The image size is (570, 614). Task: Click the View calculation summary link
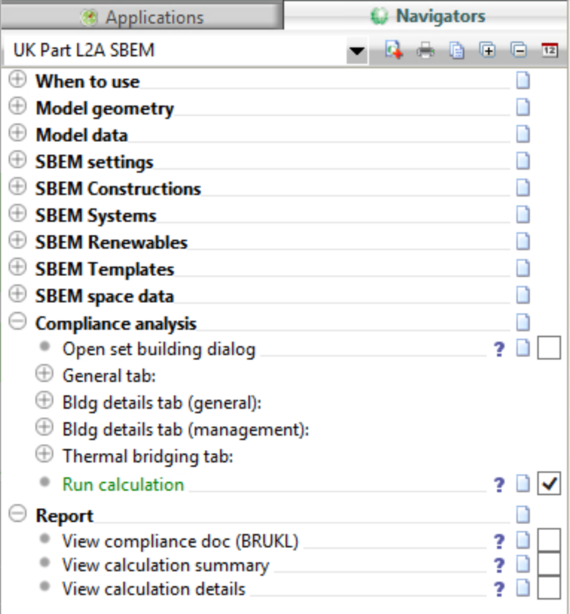pos(166,566)
